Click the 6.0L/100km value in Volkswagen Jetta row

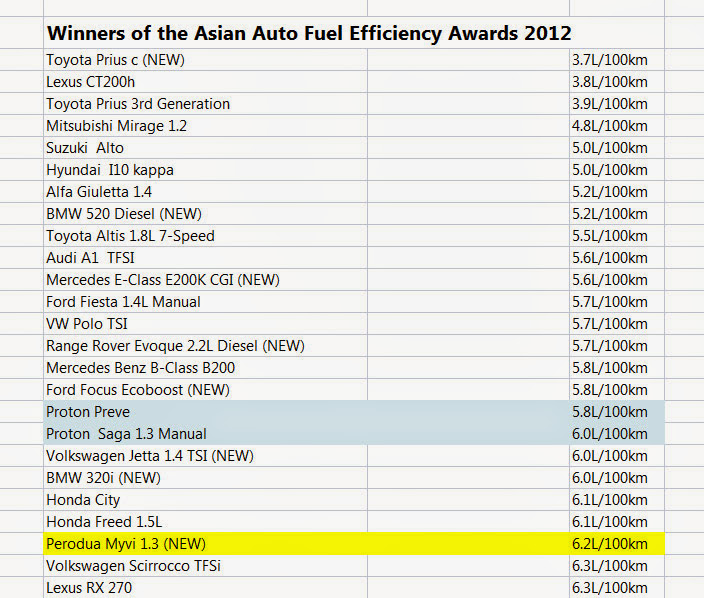click(617, 456)
